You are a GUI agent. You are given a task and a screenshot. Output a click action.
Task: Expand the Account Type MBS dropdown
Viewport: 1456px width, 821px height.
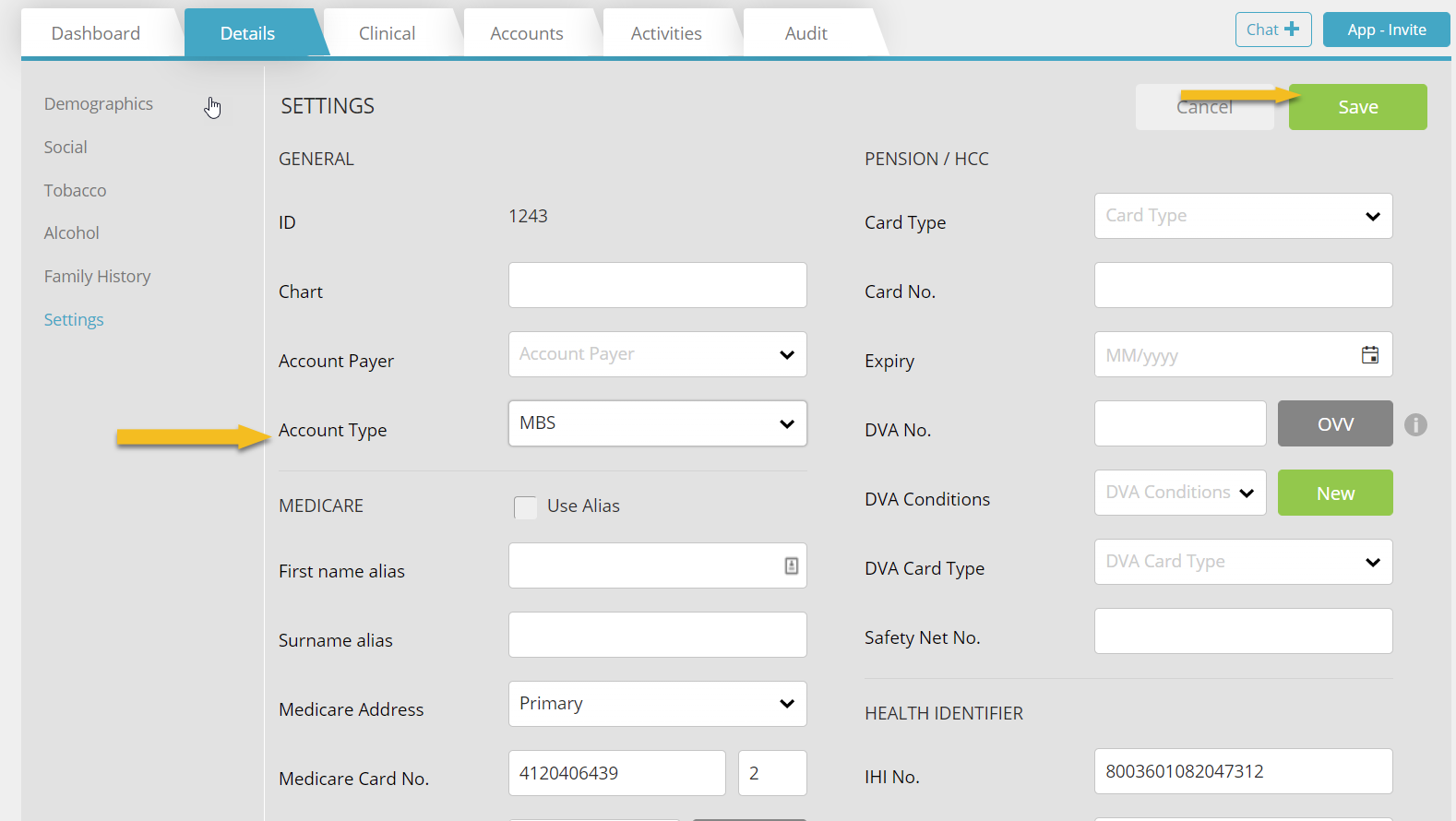(658, 423)
